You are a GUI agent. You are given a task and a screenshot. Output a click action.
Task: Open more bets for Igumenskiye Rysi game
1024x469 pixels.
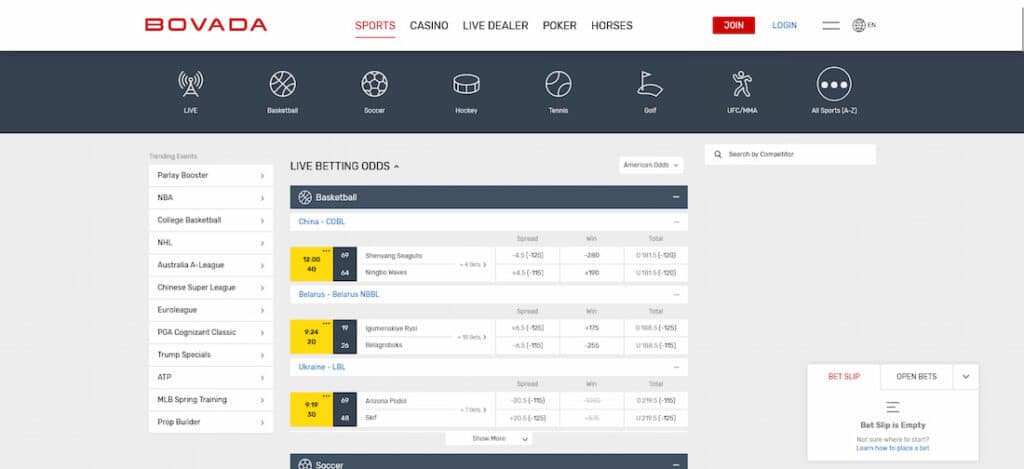tap(472, 337)
